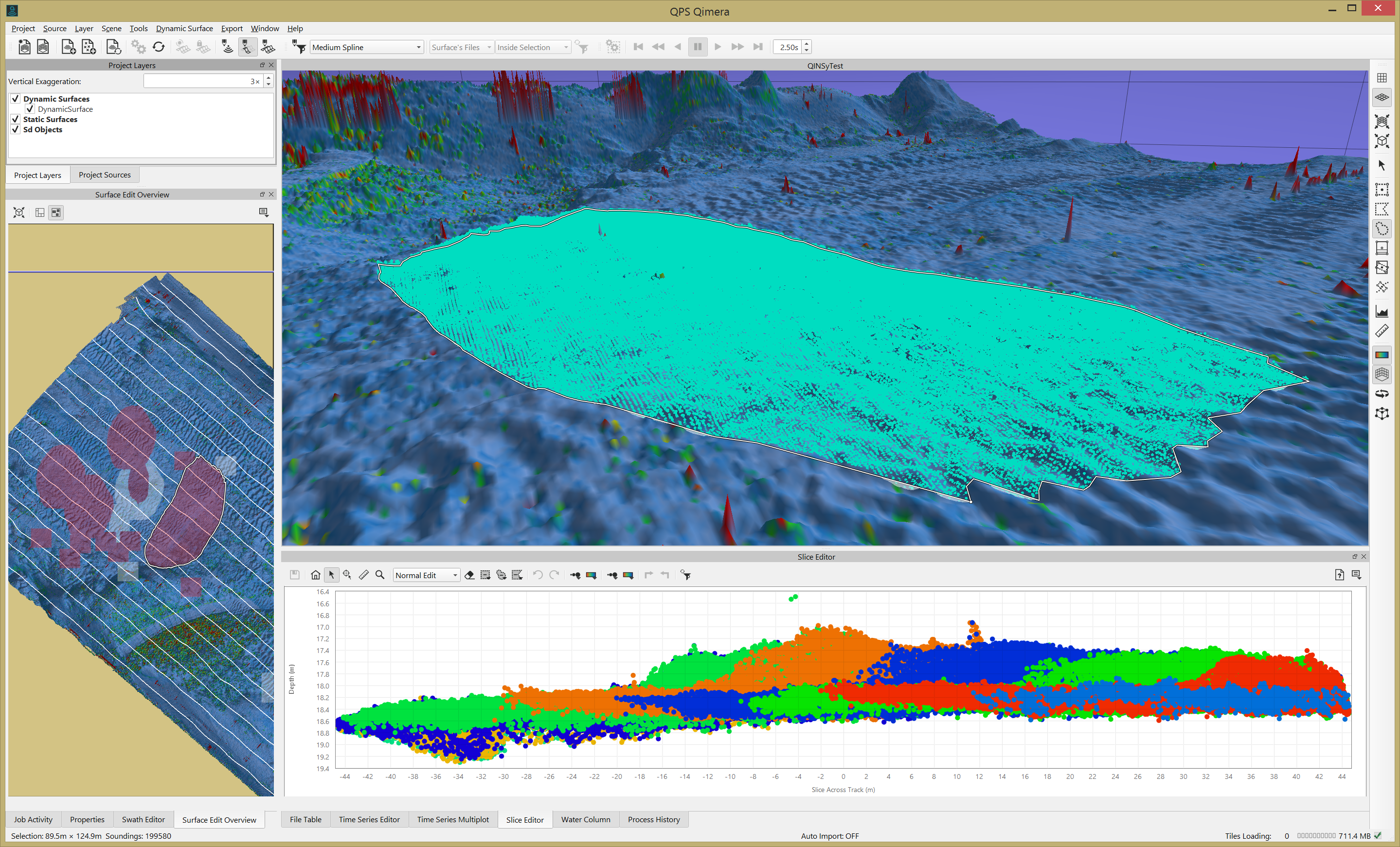Image resolution: width=1400 pixels, height=847 pixels.
Task: Click the spline filter funnel icon
Action: (x=299, y=47)
